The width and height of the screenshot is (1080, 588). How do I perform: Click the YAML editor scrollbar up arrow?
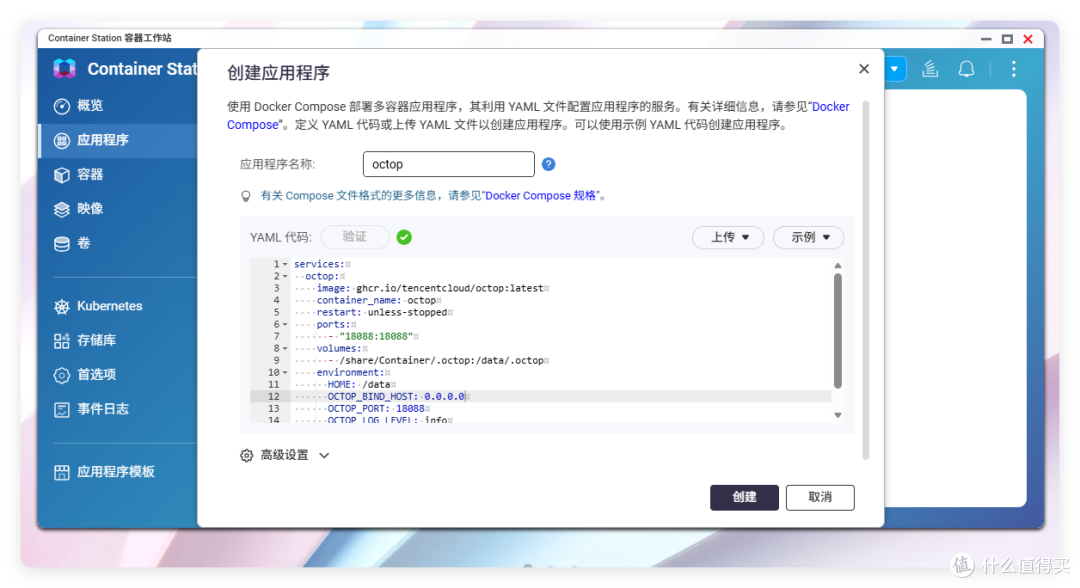pos(838,266)
